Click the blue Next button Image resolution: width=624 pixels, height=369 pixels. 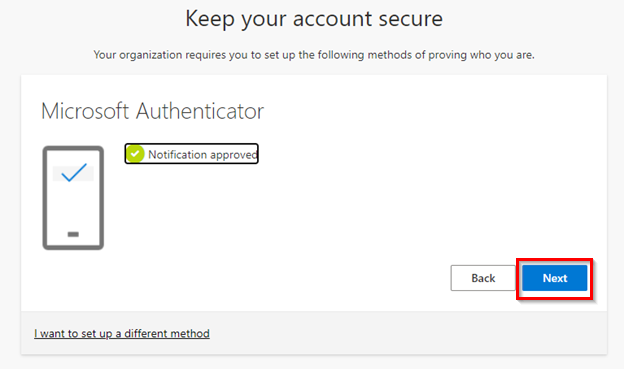pyautogui.click(x=554, y=278)
